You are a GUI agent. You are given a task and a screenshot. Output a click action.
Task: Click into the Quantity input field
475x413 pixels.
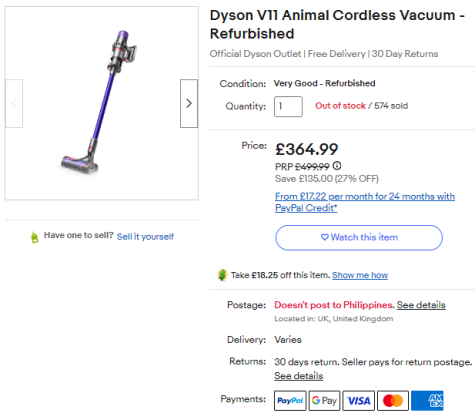pyautogui.click(x=288, y=106)
